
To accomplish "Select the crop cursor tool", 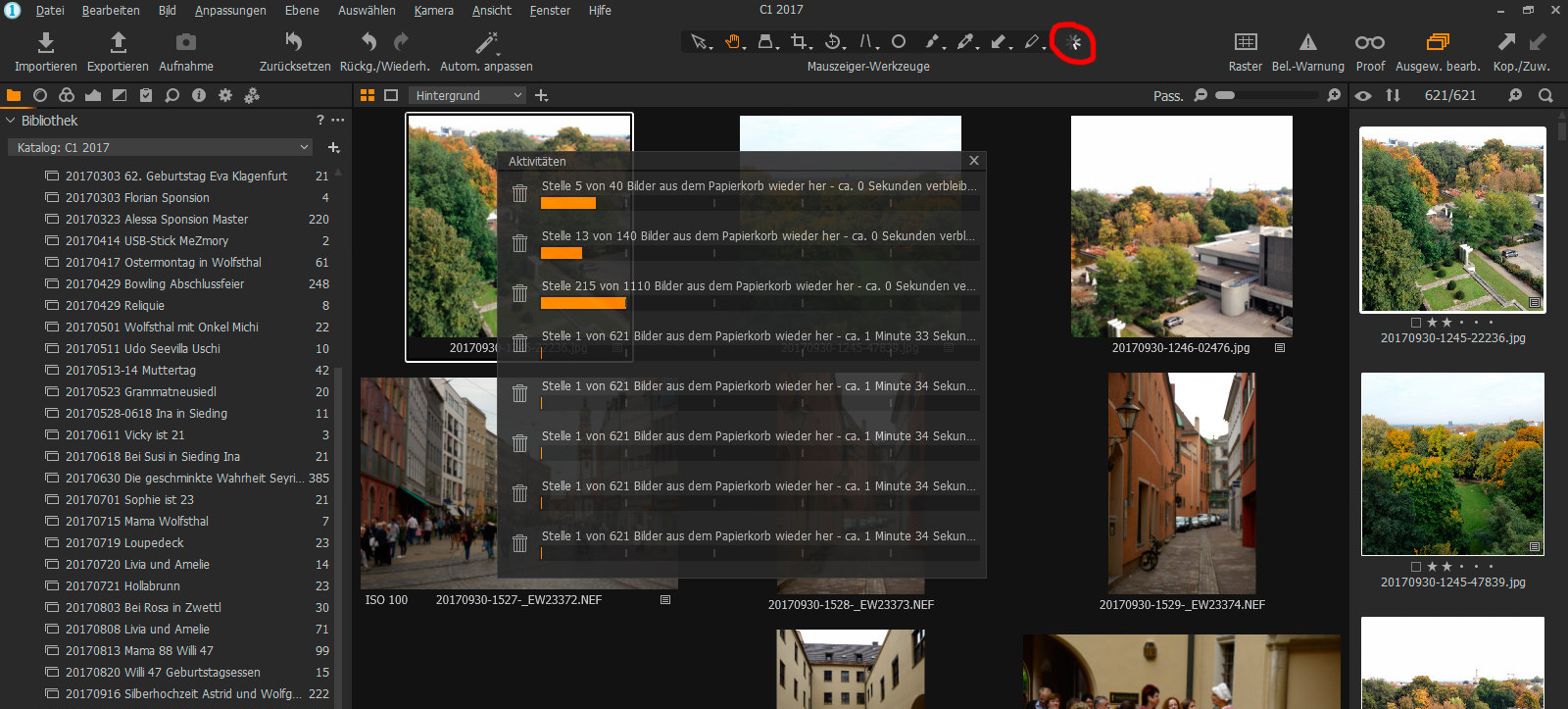I will tap(800, 42).
